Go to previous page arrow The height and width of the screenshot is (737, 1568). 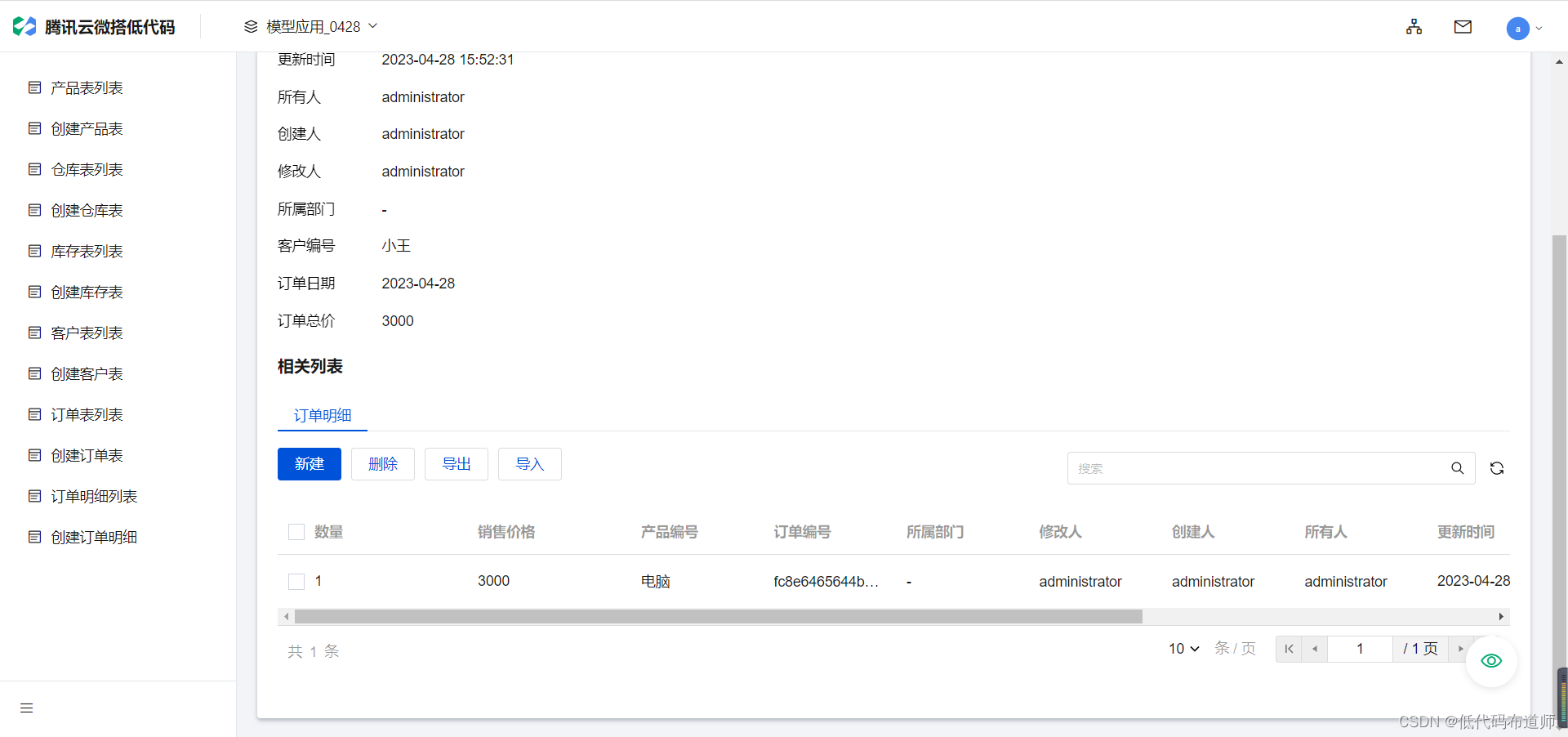coord(1315,649)
